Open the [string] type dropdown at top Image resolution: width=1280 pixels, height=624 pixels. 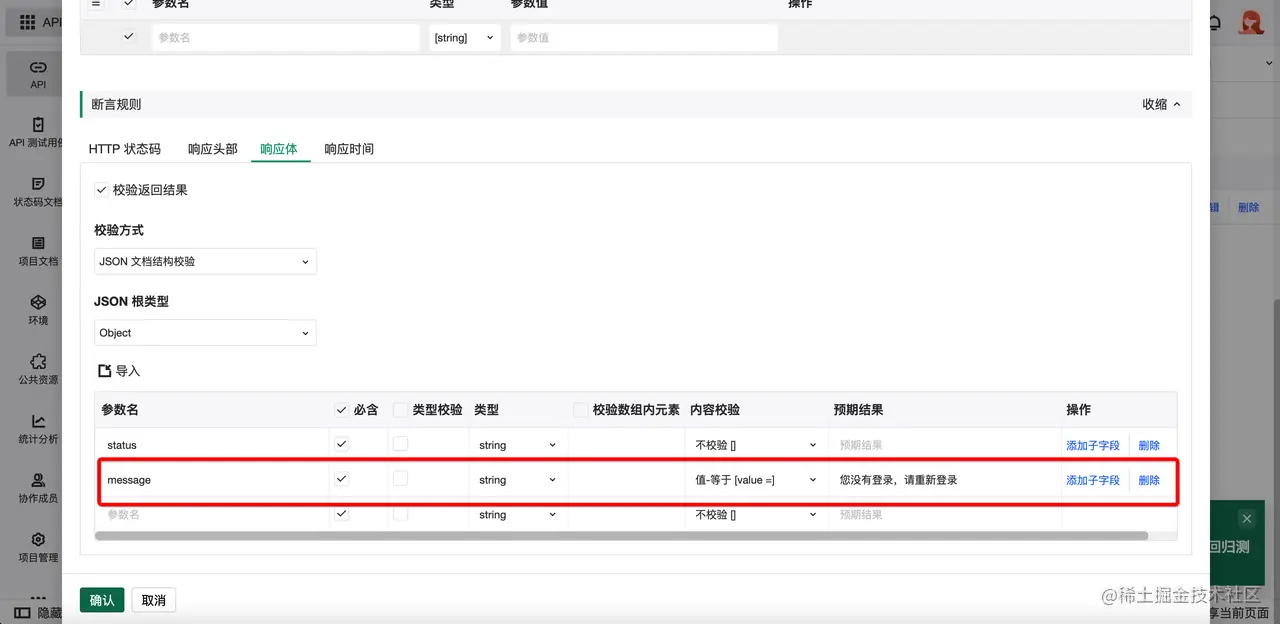tap(464, 38)
